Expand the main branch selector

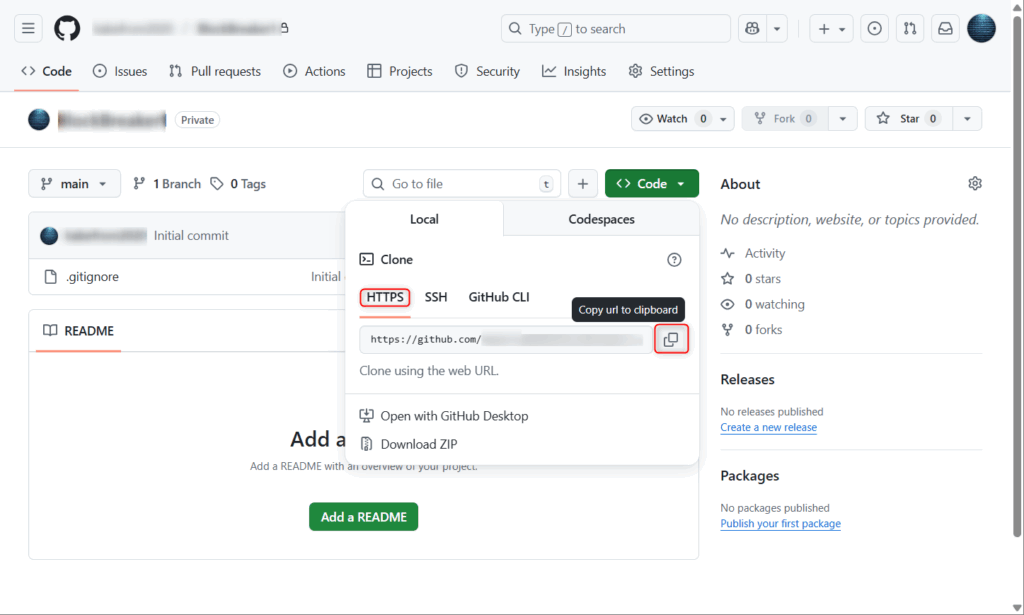(75, 184)
